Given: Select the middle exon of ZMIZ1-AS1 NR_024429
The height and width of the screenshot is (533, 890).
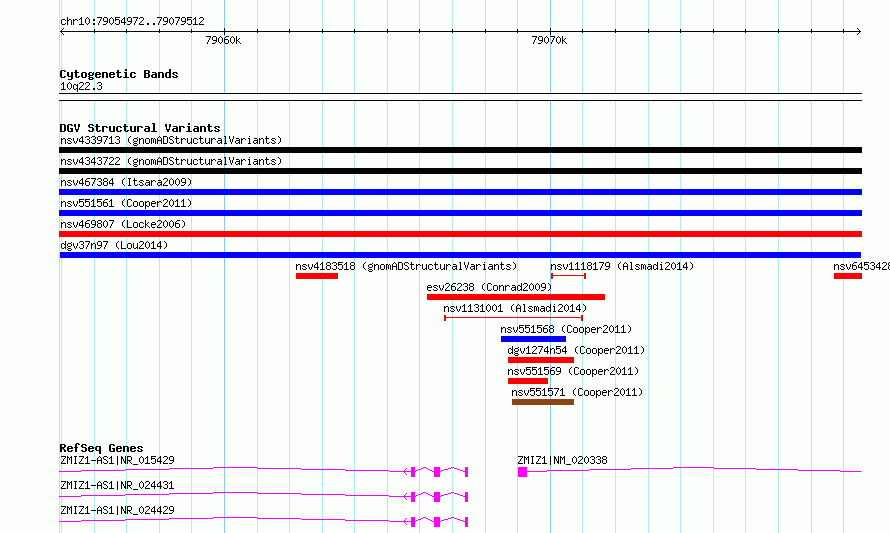Looking at the screenshot, I should tap(437, 522).
